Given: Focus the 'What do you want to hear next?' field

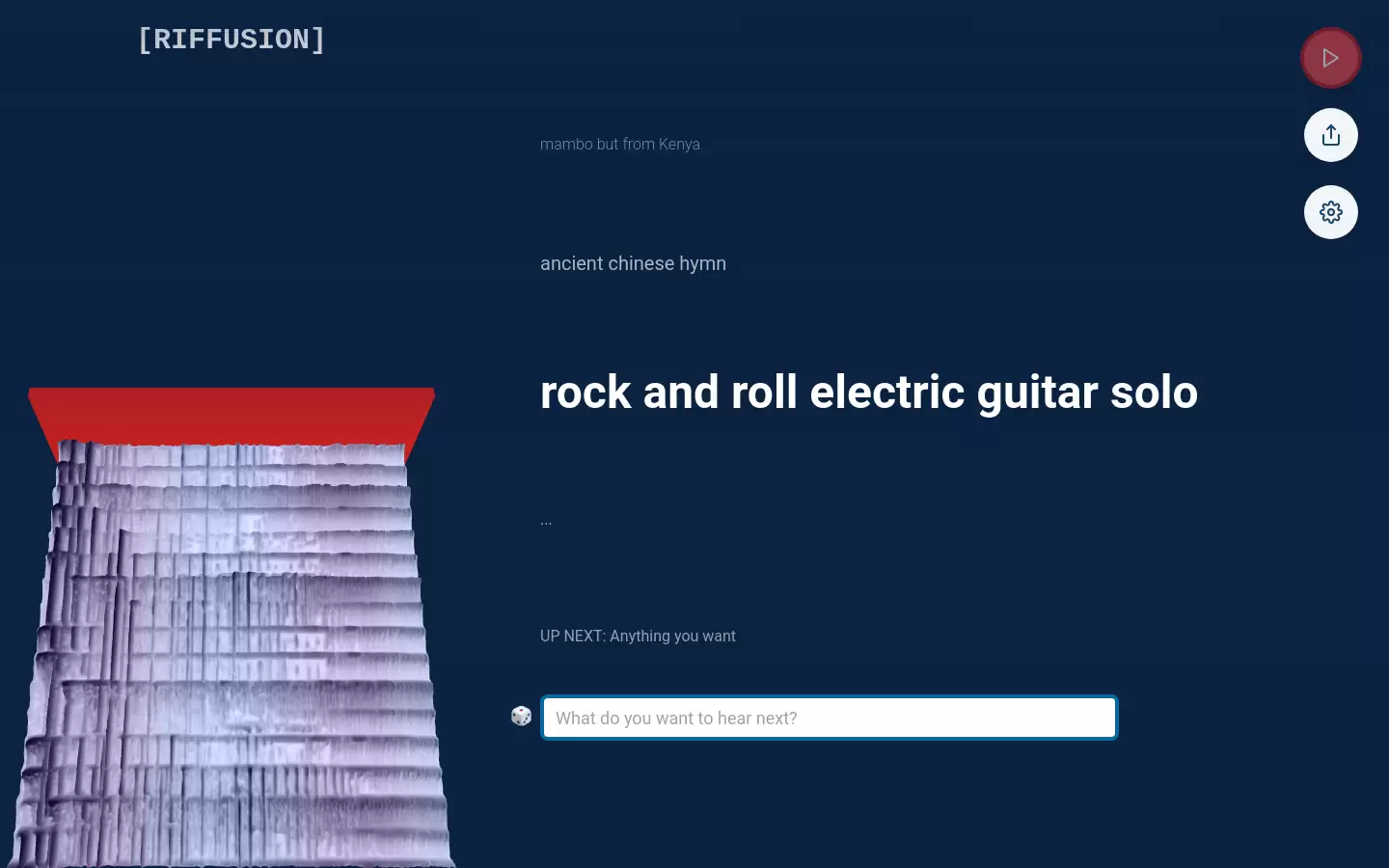Looking at the screenshot, I should (829, 718).
